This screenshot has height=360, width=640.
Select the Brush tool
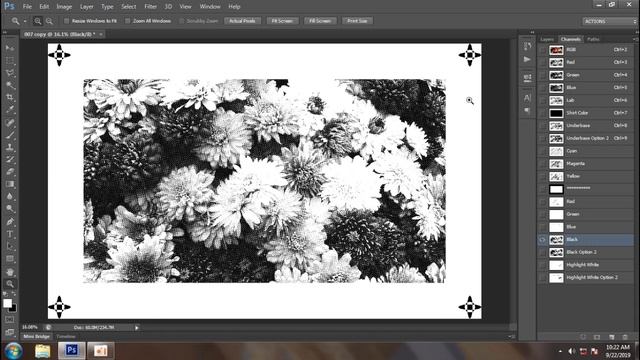coord(10,135)
